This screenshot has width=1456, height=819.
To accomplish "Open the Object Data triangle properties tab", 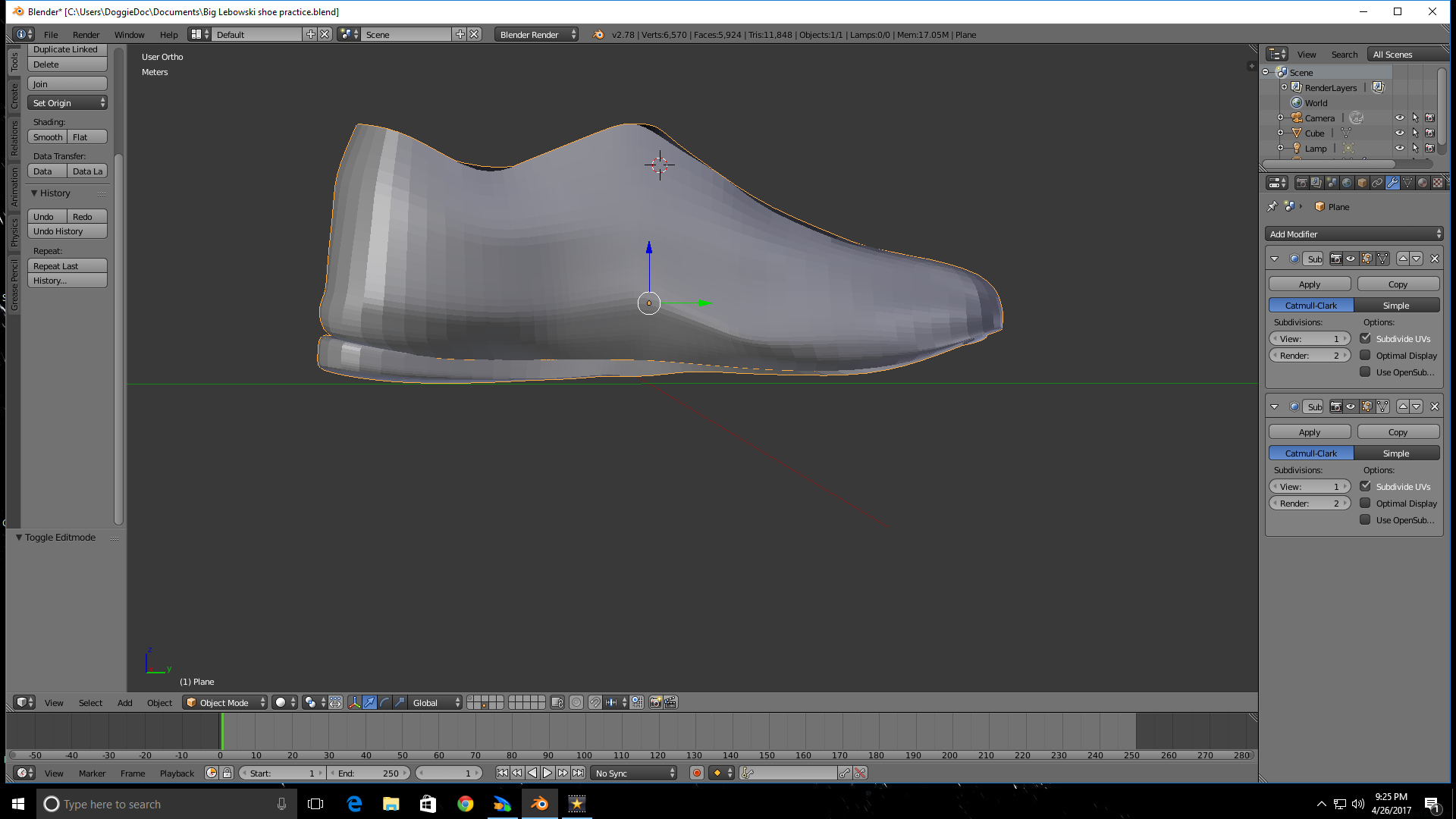I will pyautogui.click(x=1407, y=183).
